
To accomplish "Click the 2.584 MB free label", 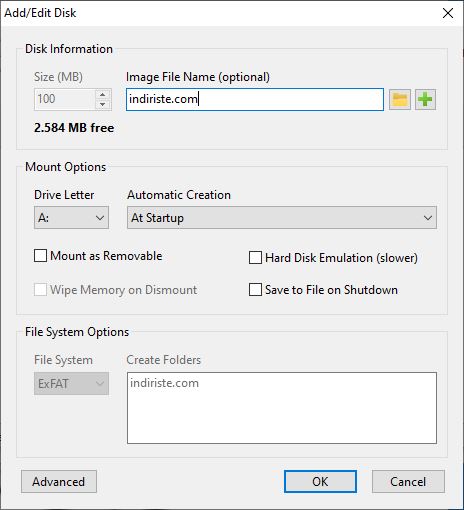I will tap(74, 128).
